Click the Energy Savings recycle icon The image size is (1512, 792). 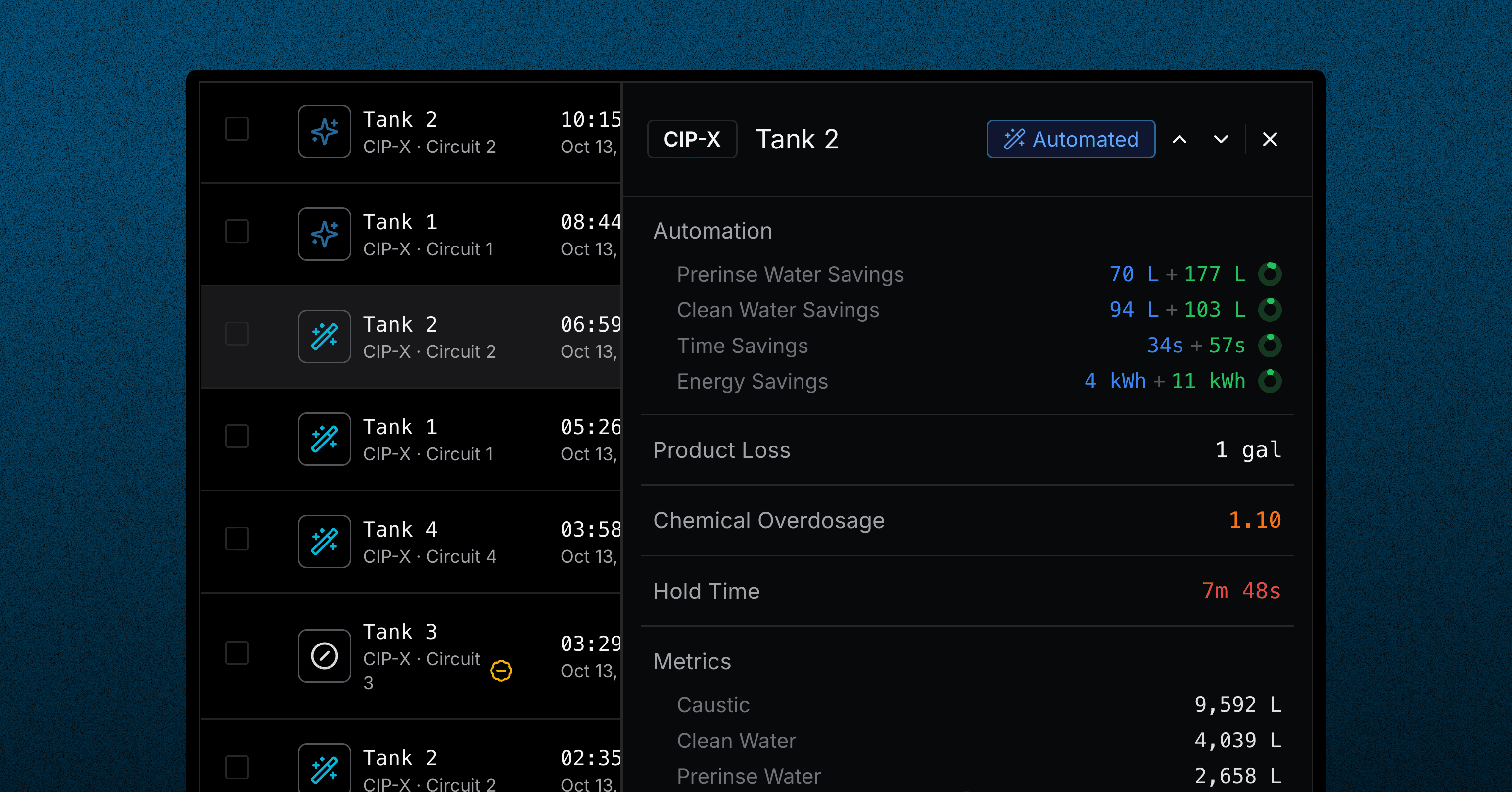pos(1270,381)
